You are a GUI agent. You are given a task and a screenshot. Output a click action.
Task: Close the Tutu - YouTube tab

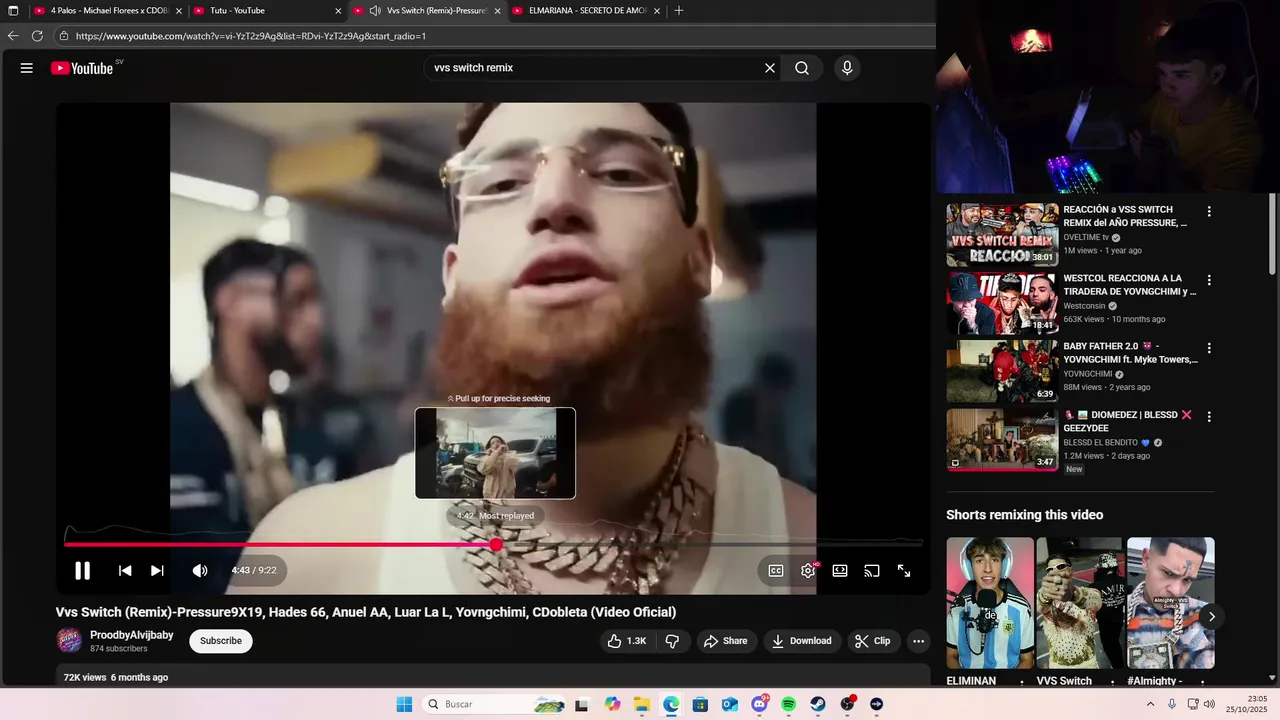point(338,11)
